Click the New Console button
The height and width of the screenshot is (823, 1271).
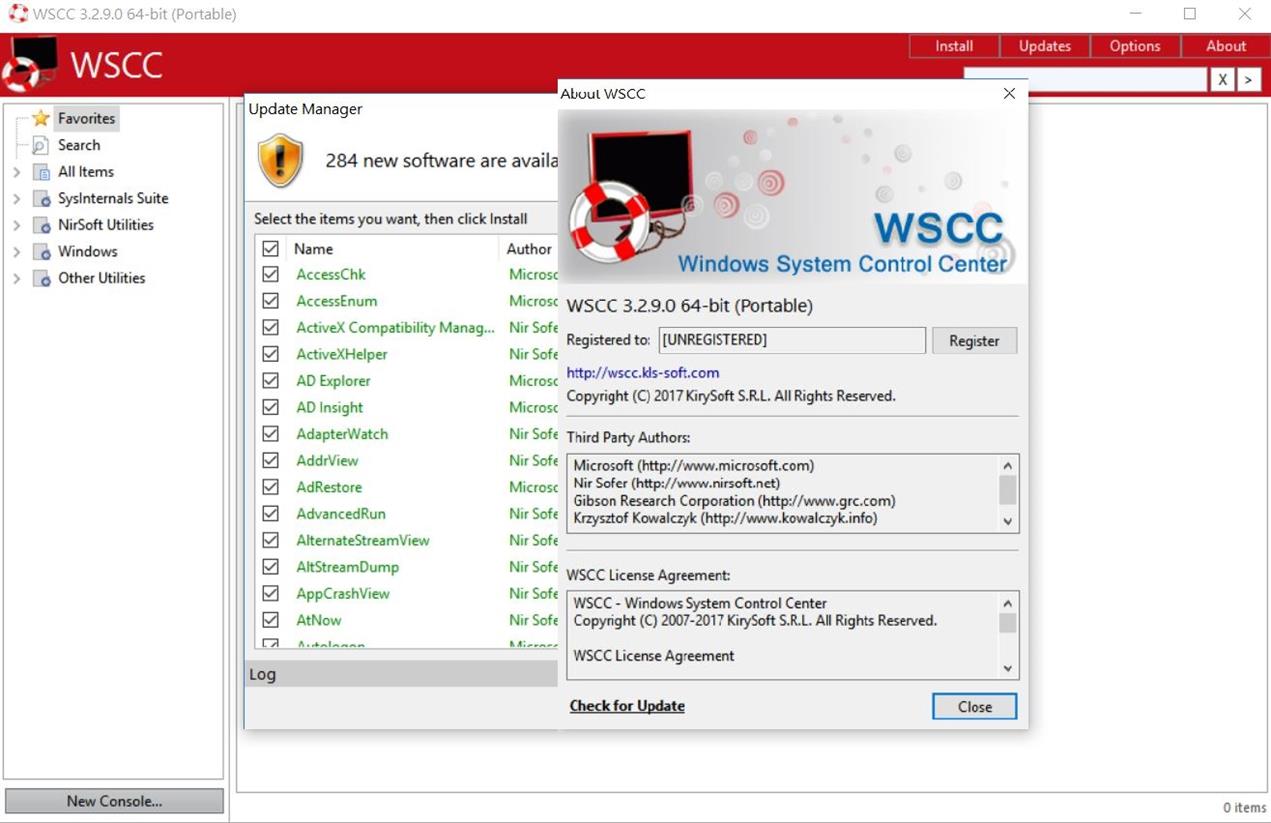(114, 801)
